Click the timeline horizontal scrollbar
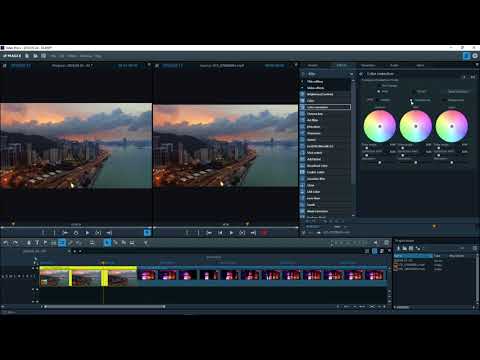 click(104, 307)
